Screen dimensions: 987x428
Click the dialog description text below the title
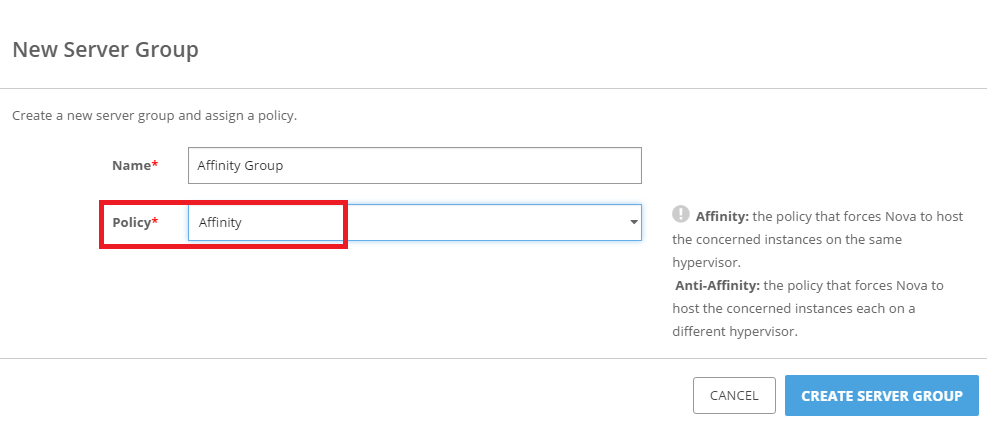click(154, 116)
